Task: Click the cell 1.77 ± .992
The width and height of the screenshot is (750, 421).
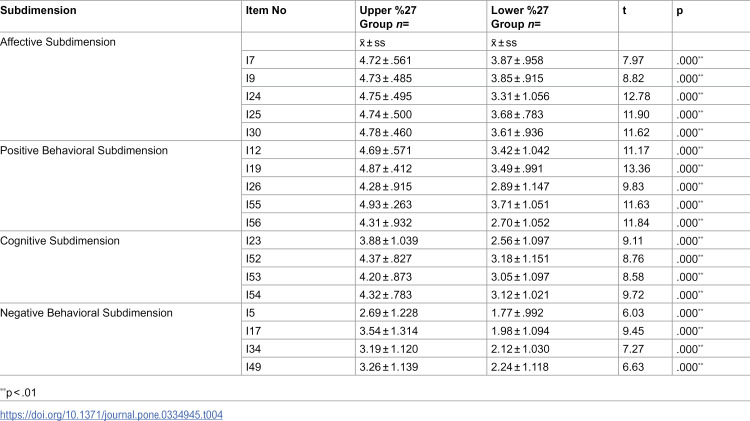Action: [x=517, y=313]
